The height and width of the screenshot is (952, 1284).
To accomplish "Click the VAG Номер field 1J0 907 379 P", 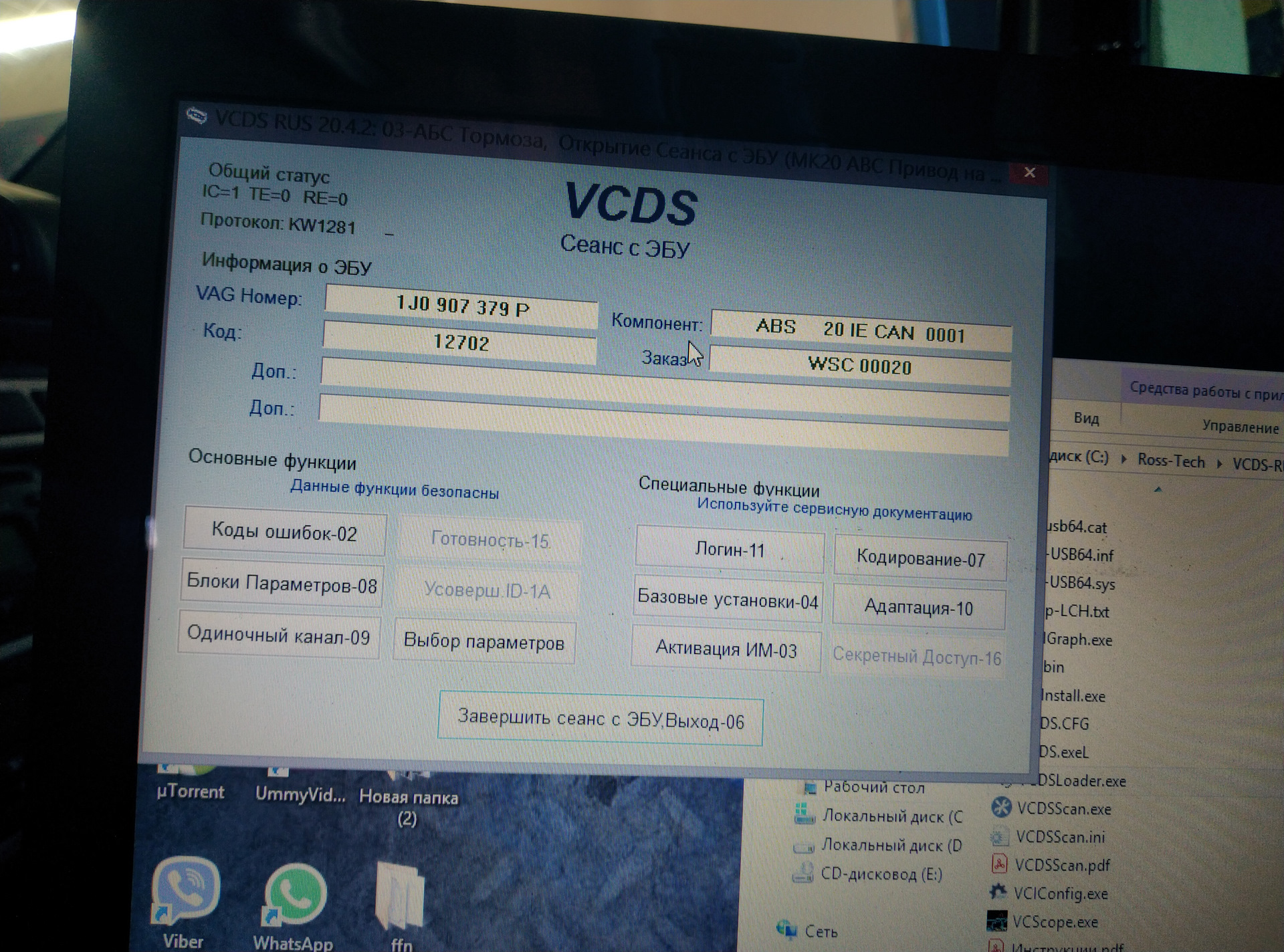I will coord(461,306).
